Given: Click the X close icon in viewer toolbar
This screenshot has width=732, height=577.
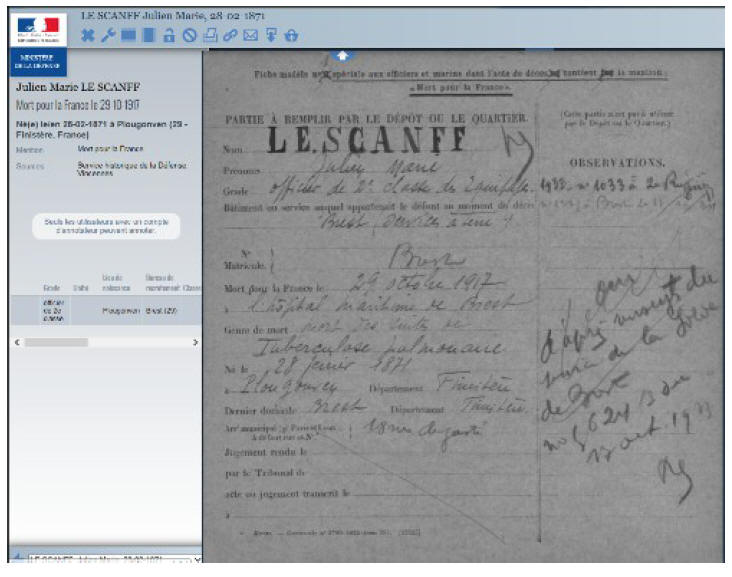Looking at the screenshot, I should point(87,36).
